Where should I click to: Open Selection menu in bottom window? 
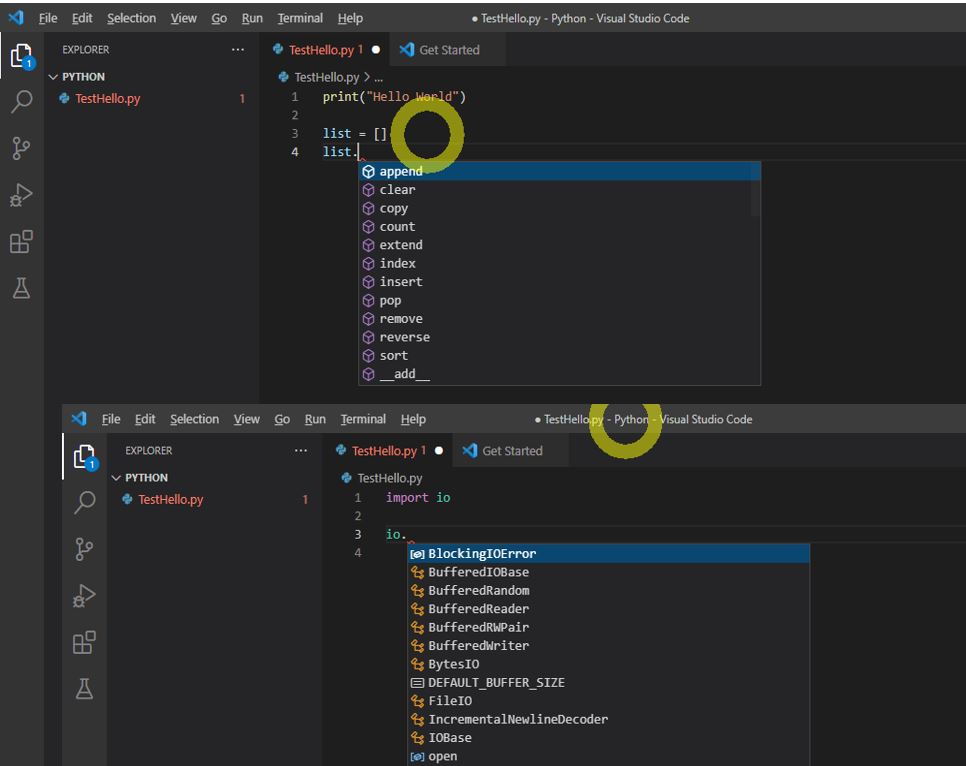click(194, 420)
